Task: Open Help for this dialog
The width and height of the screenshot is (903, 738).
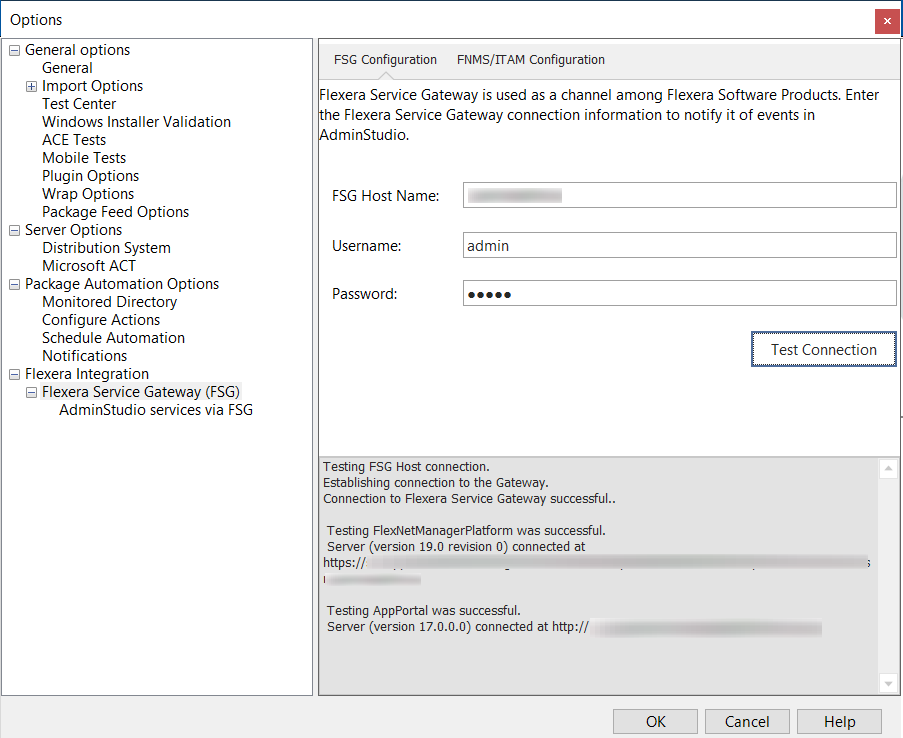Action: tap(839, 722)
